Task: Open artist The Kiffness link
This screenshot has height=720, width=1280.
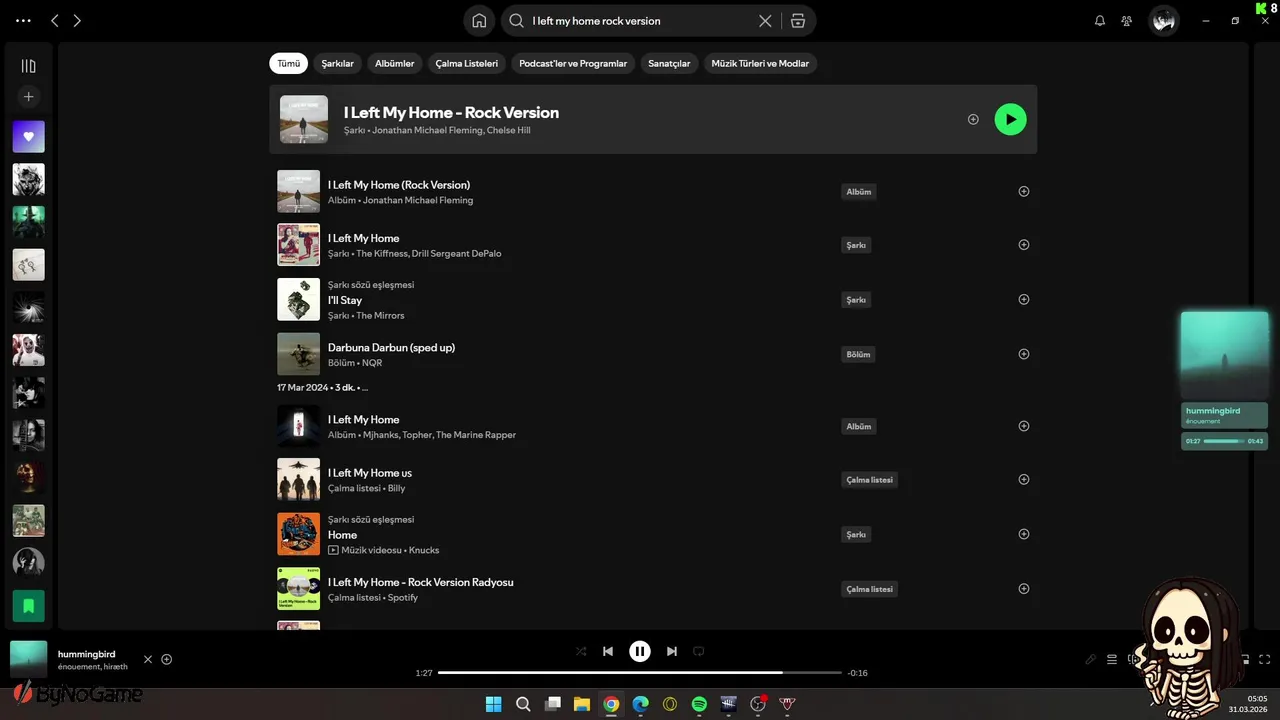Action: point(381,253)
